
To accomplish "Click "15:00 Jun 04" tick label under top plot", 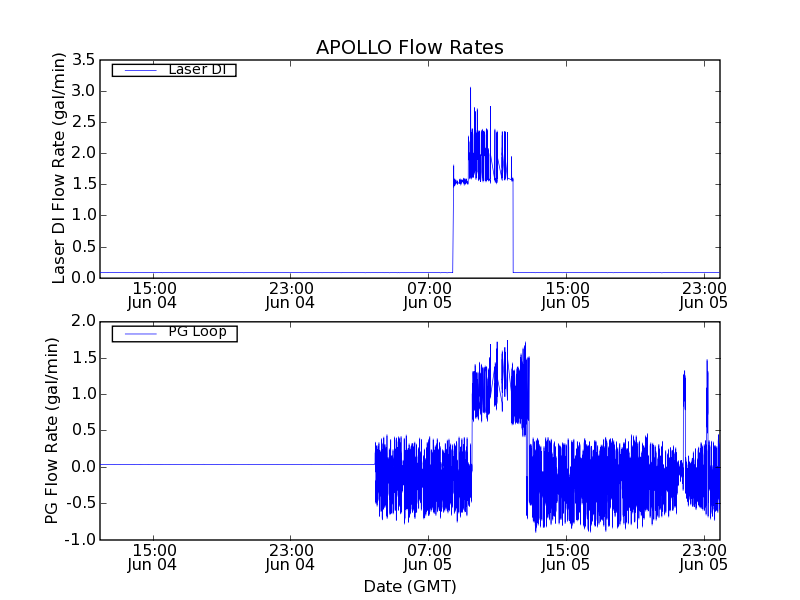I will tap(153, 295).
